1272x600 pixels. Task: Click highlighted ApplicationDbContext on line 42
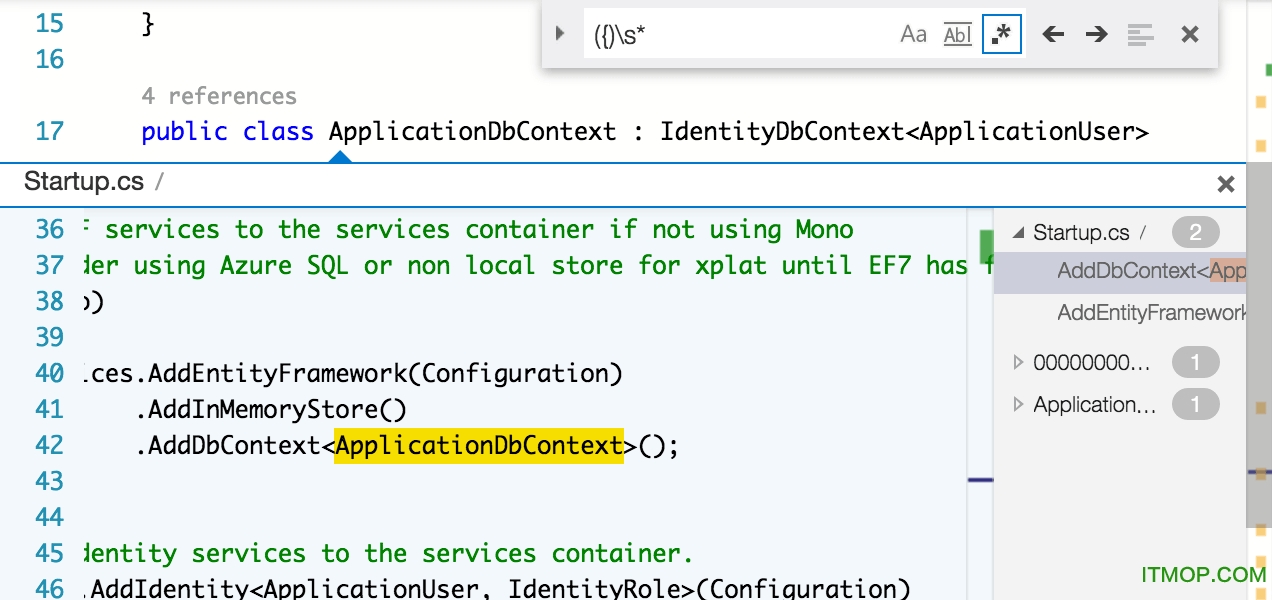479,445
